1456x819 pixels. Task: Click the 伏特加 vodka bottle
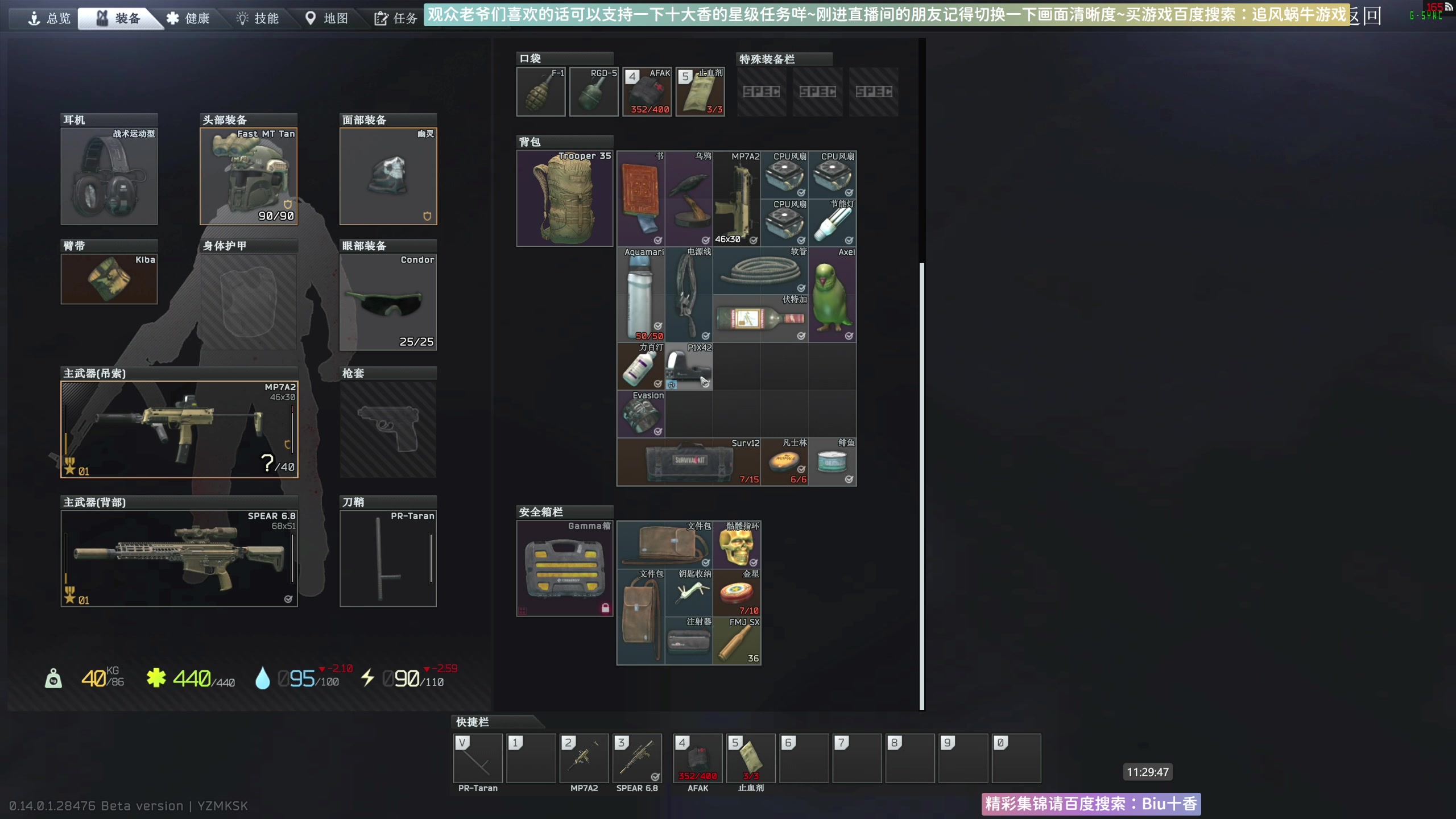coord(760,318)
